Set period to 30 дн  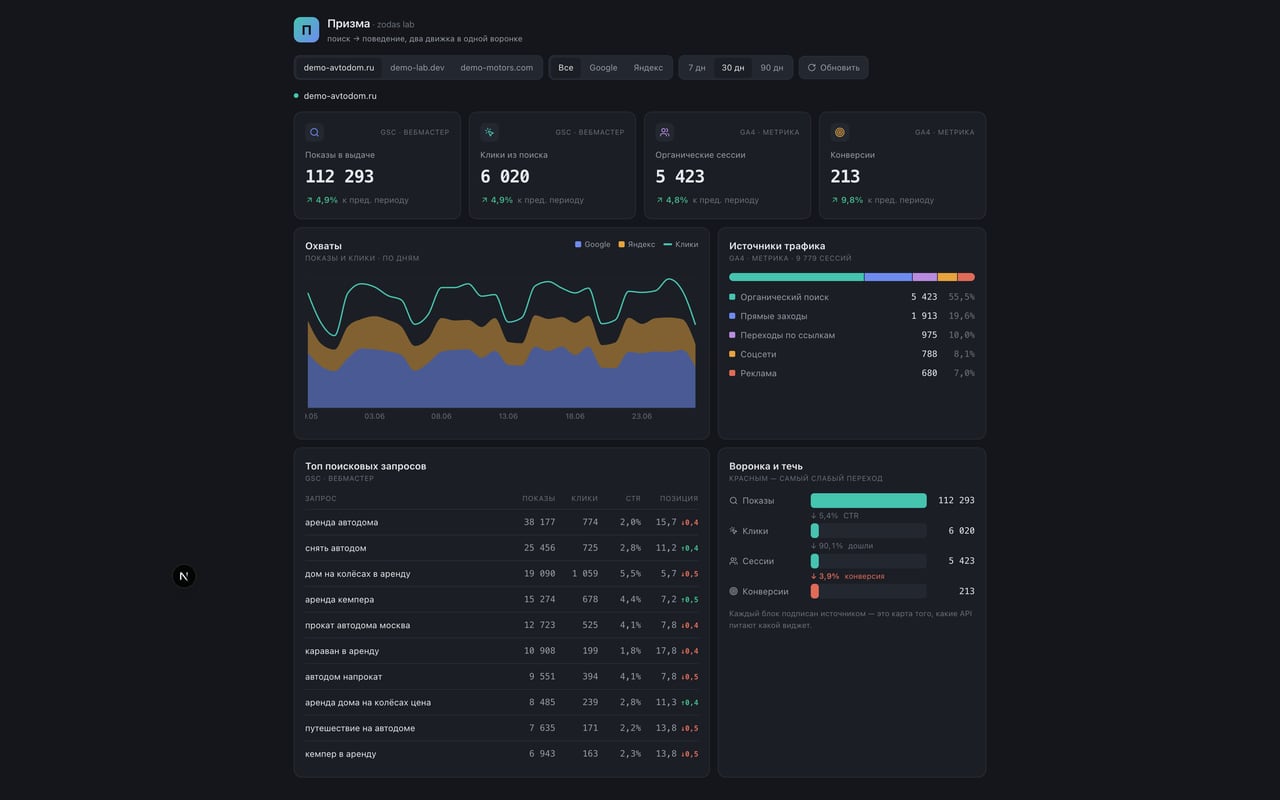click(733, 68)
